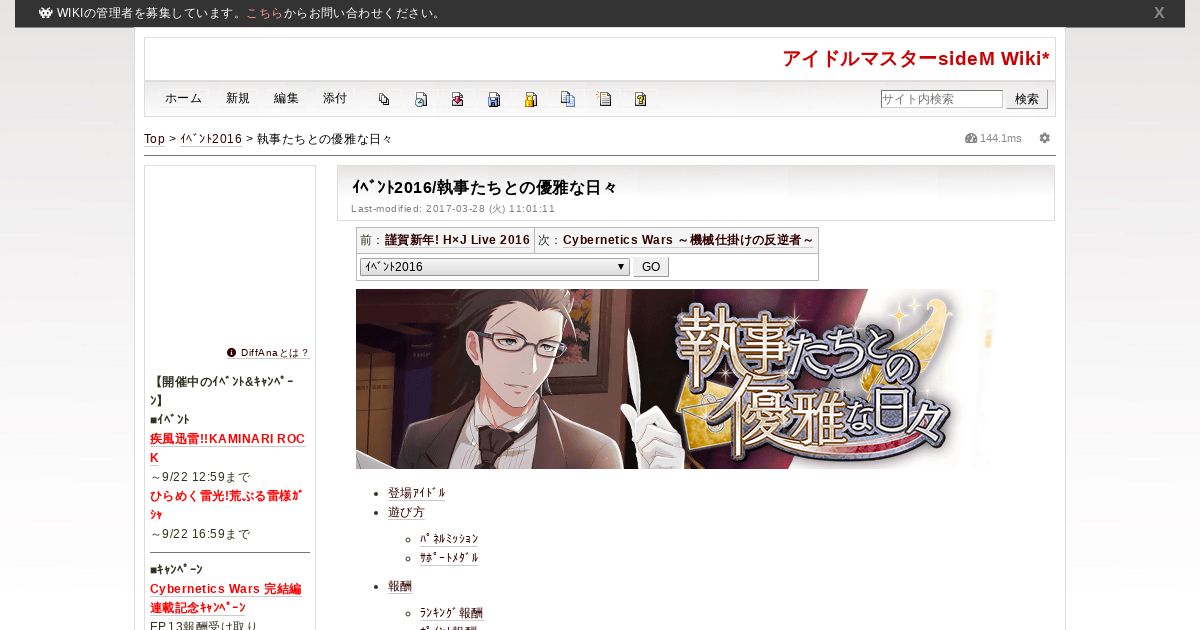
Task: Jump to ｻﾎﾟｰﾄﾒﾀﾞﾙ subsection
Action: (449, 558)
